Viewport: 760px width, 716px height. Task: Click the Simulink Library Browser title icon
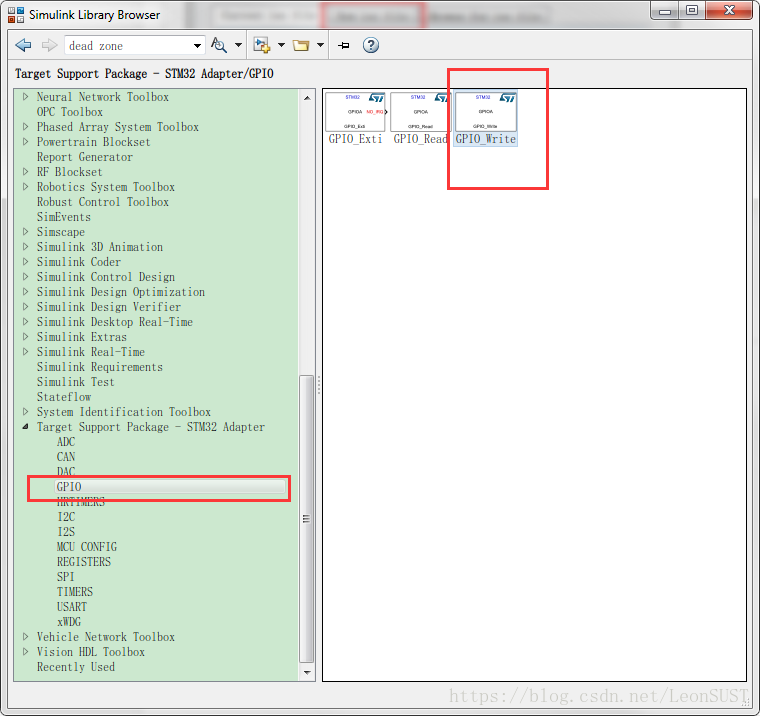[16, 15]
